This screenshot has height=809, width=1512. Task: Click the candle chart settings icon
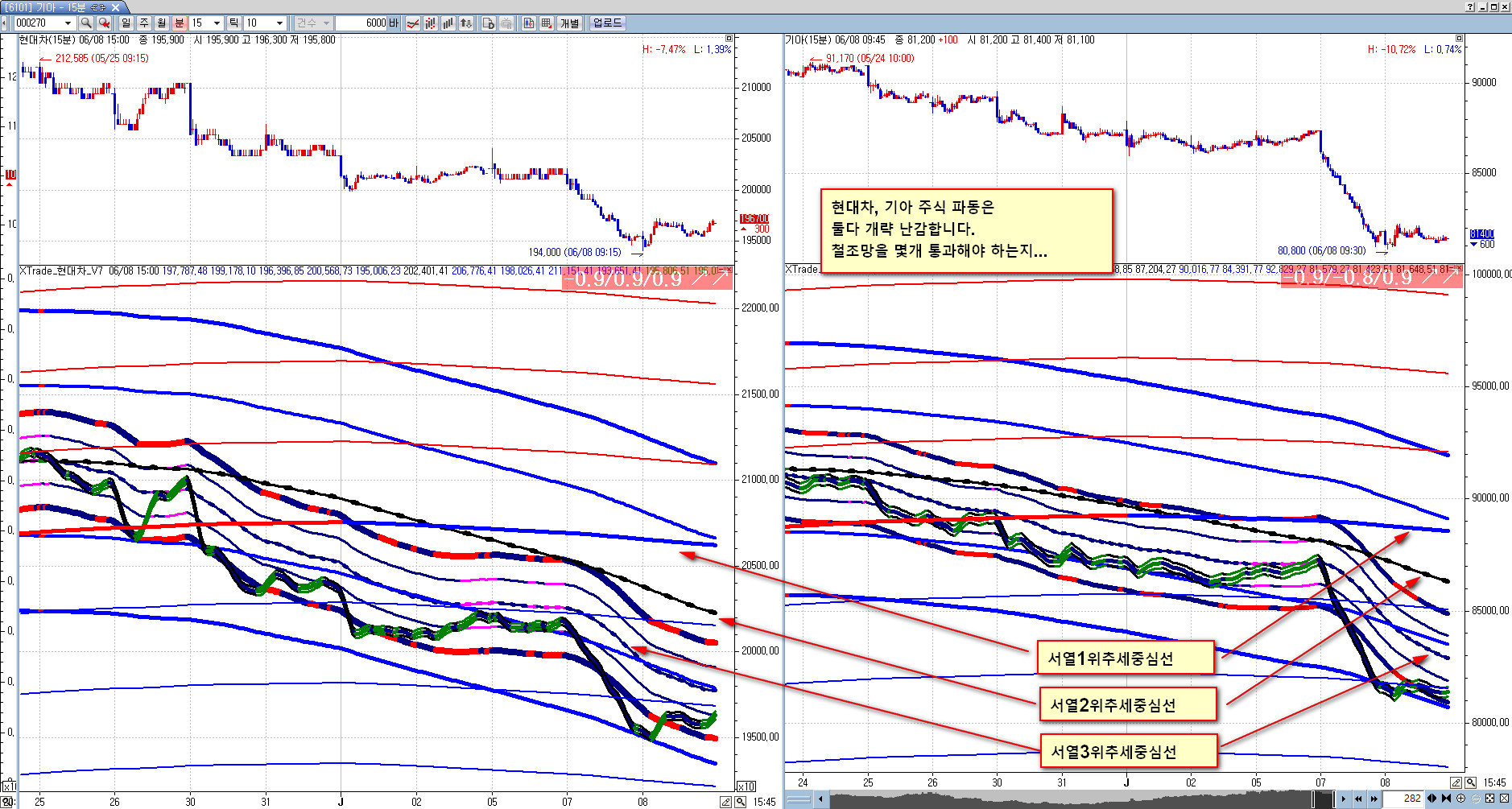529,23
